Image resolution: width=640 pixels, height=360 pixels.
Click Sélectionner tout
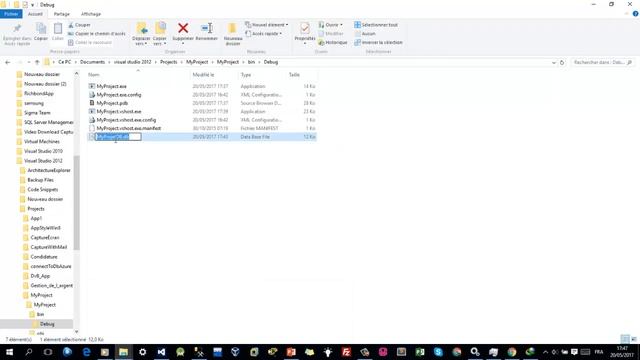(x=376, y=25)
